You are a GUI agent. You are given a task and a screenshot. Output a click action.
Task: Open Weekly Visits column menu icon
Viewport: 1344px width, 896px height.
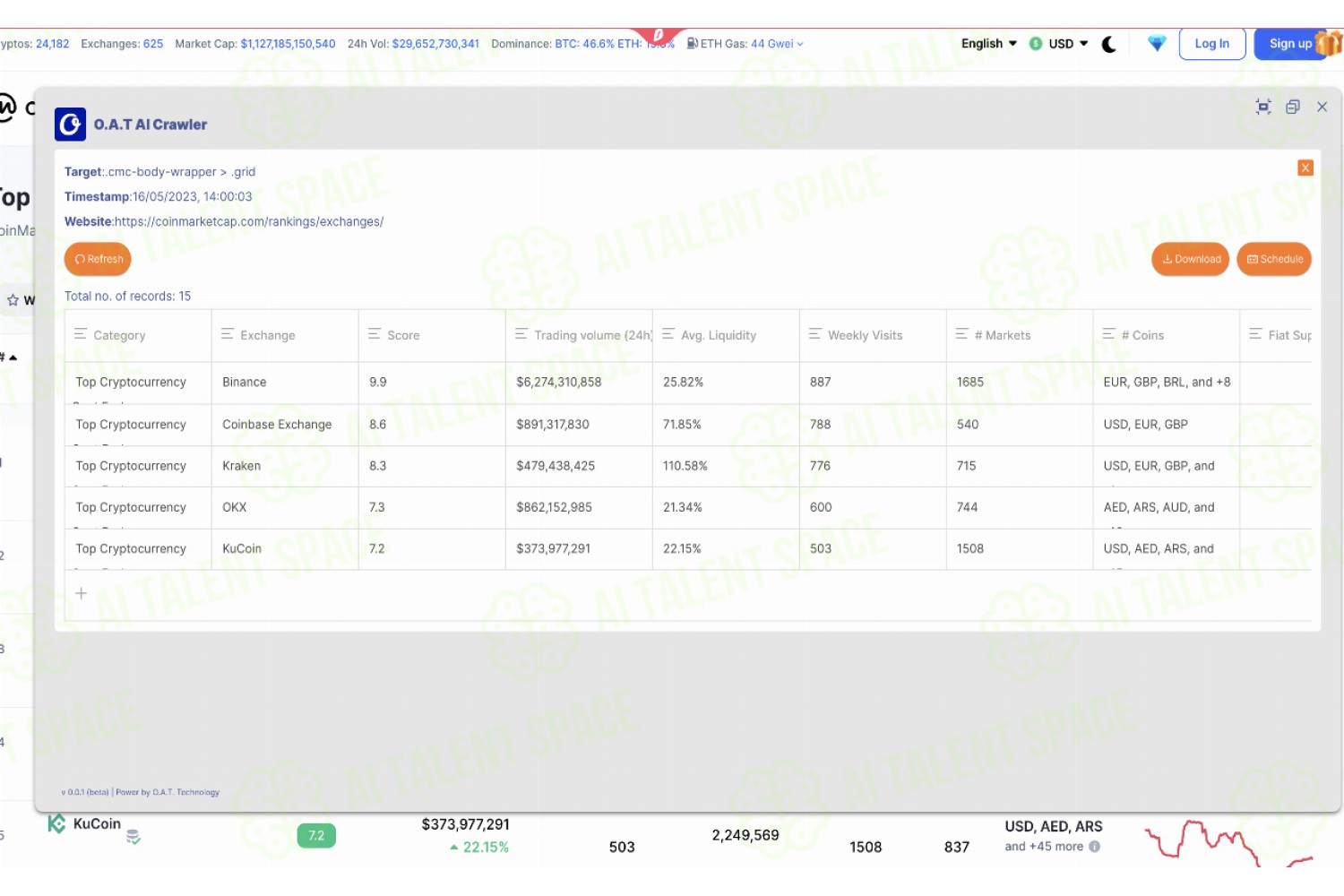[x=815, y=334]
